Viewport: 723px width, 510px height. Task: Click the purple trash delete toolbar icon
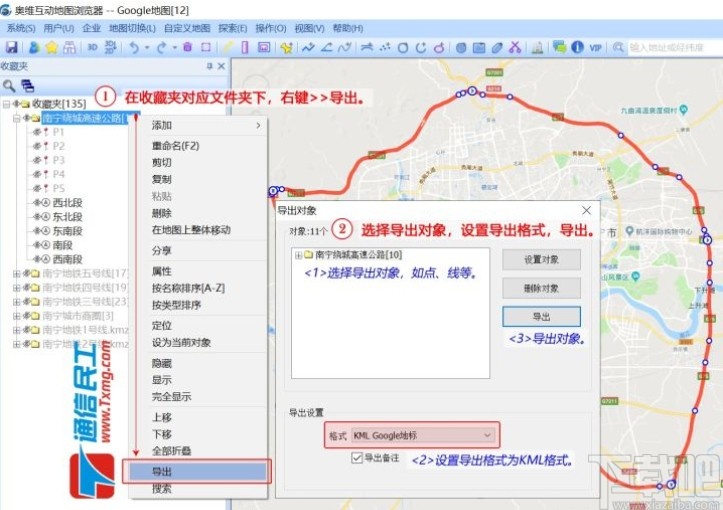(x=187, y=47)
